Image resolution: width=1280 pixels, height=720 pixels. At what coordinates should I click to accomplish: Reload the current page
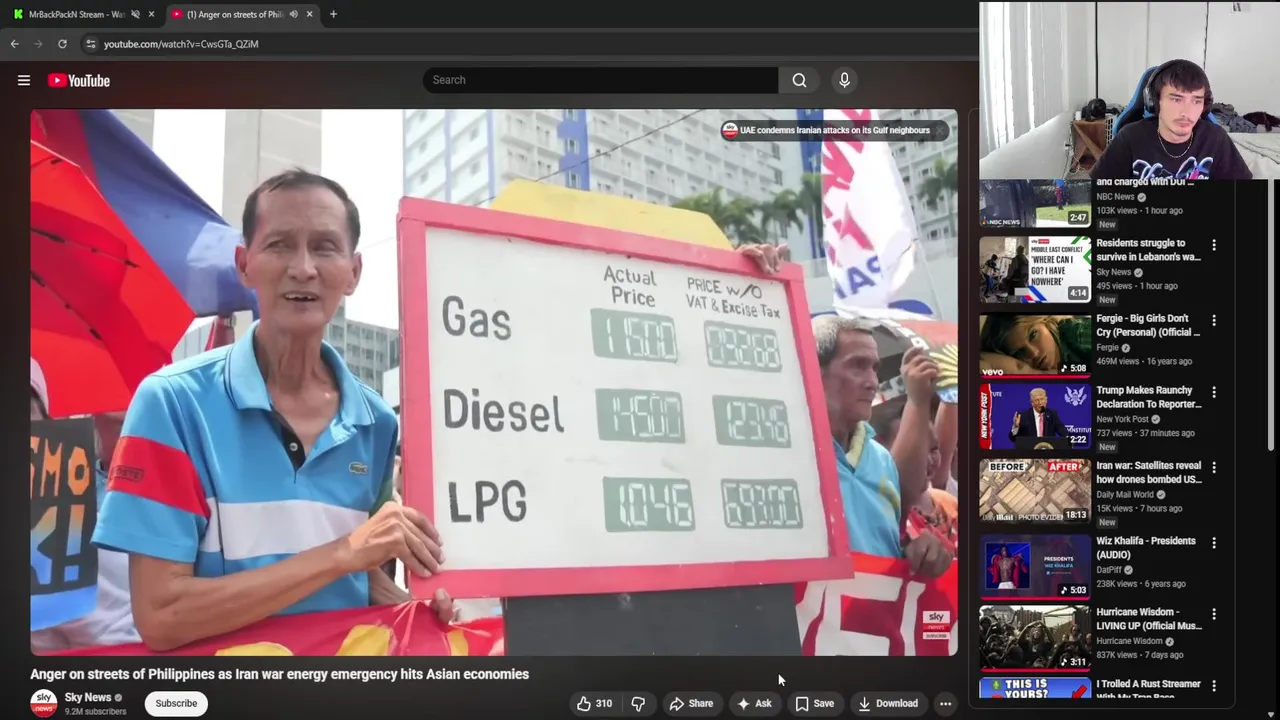[62, 44]
